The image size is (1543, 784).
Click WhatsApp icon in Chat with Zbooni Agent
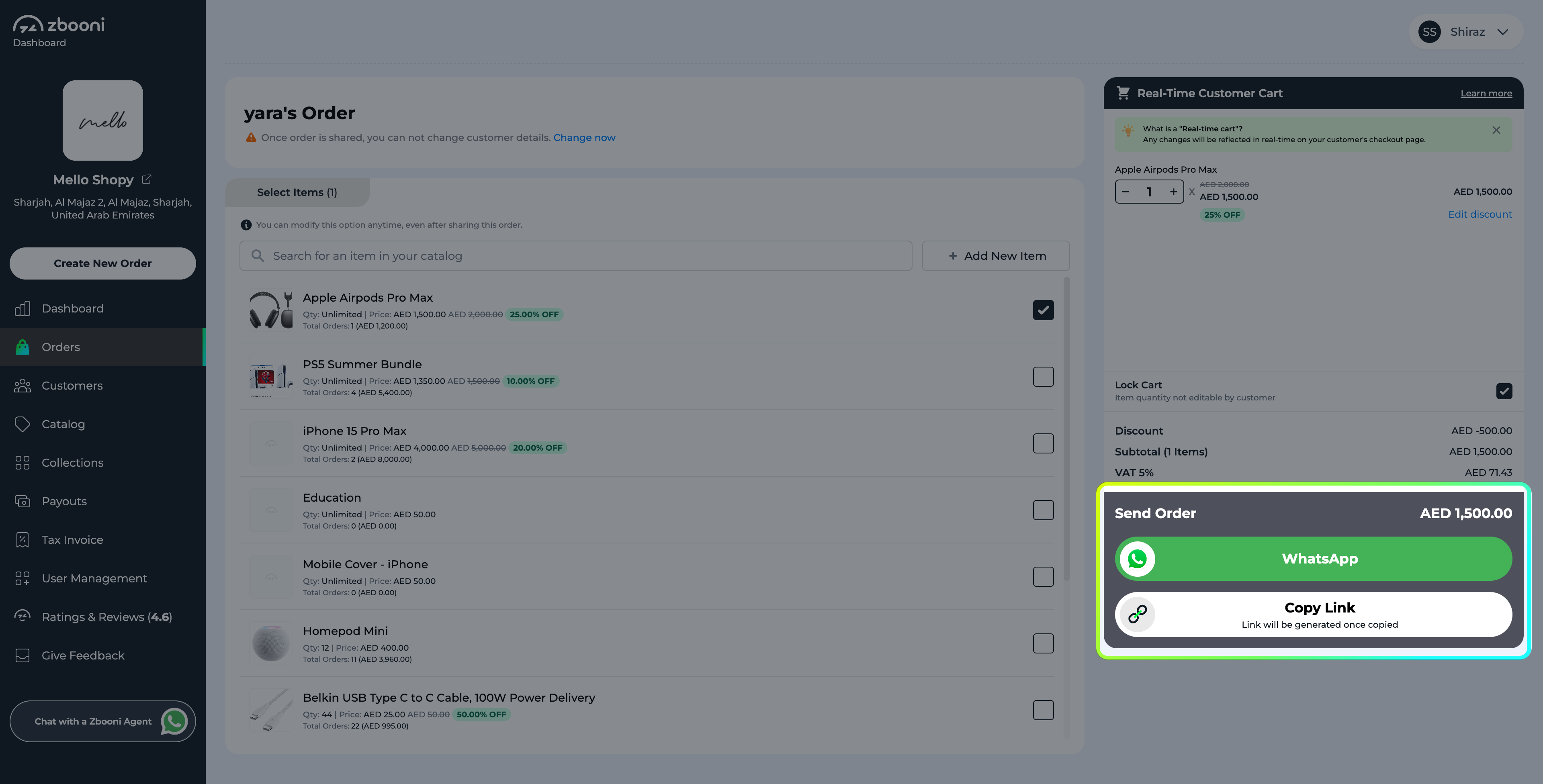tap(174, 721)
